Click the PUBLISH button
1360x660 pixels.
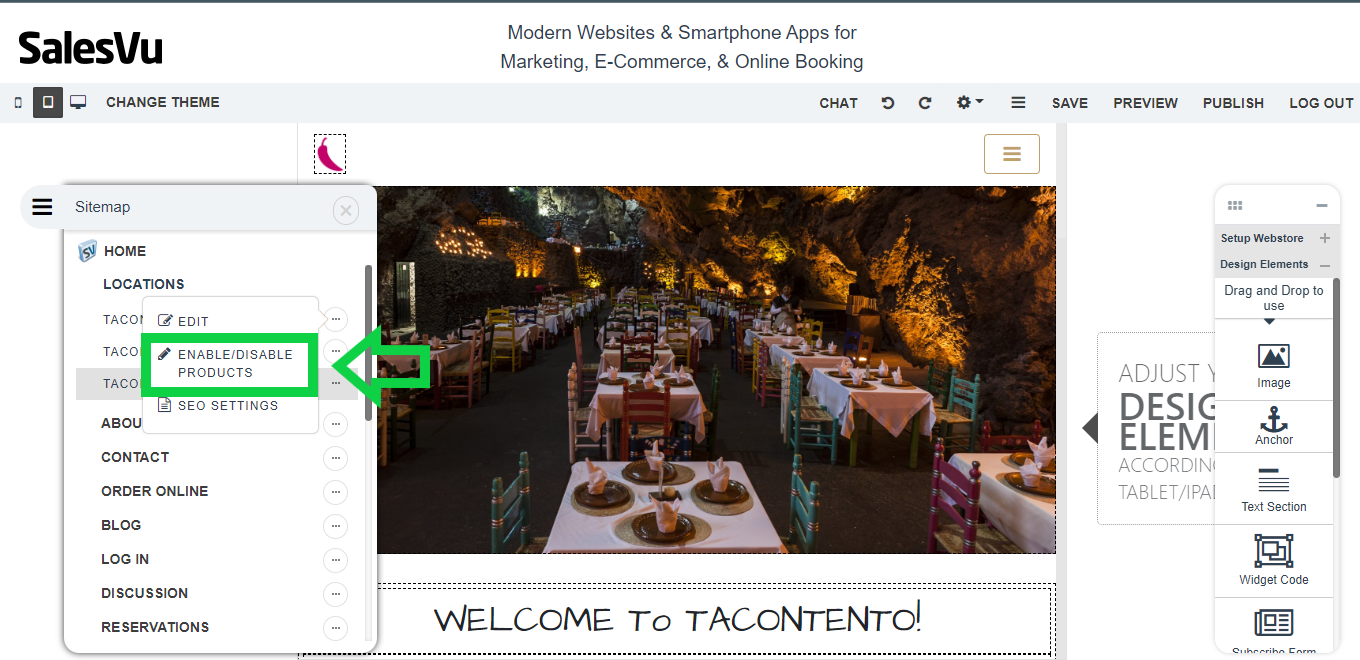(x=1233, y=103)
